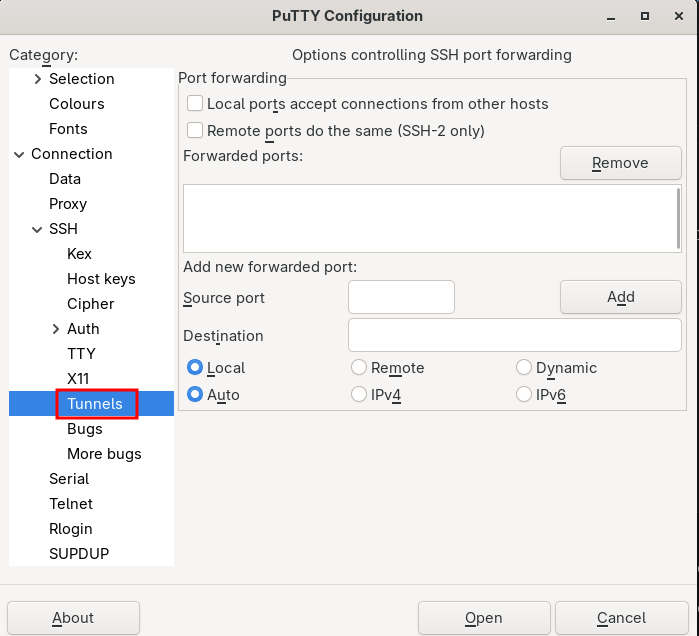The image size is (699, 636).
Task: Open the Selection category
Action: [82, 79]
